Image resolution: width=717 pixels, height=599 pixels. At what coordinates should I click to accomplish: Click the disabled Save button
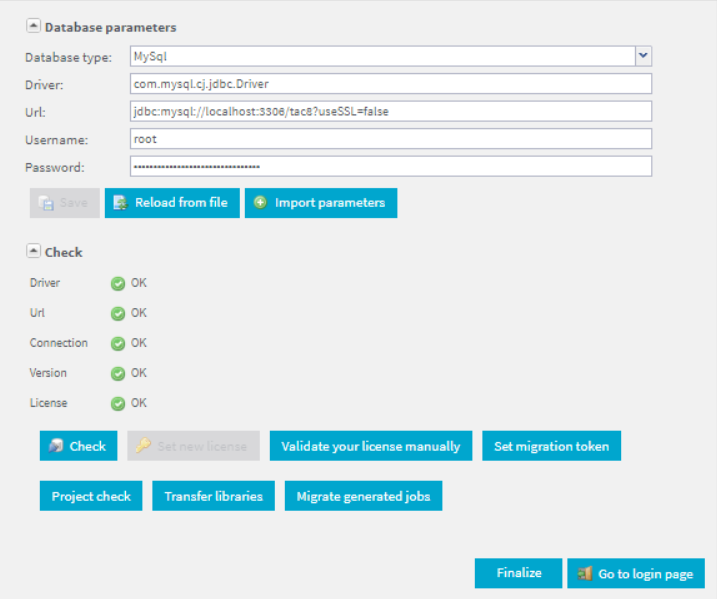(x=65, y=203)
